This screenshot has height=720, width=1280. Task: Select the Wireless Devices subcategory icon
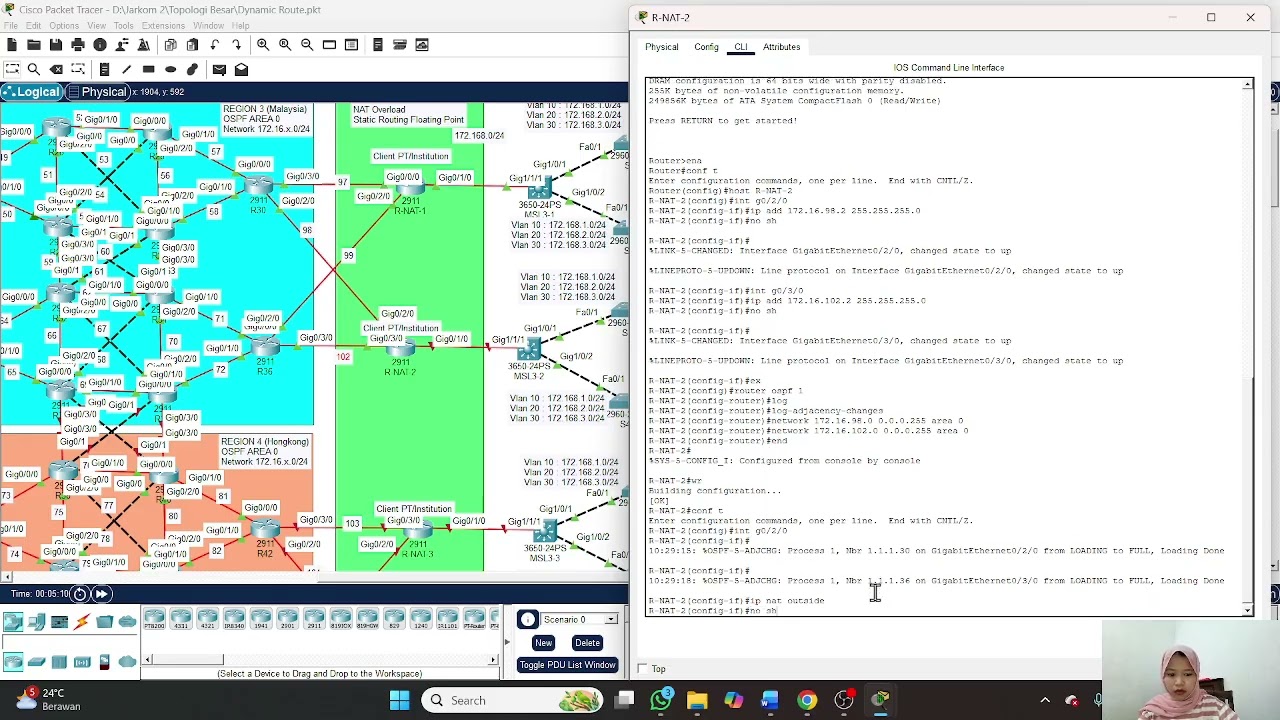[82, 661]
